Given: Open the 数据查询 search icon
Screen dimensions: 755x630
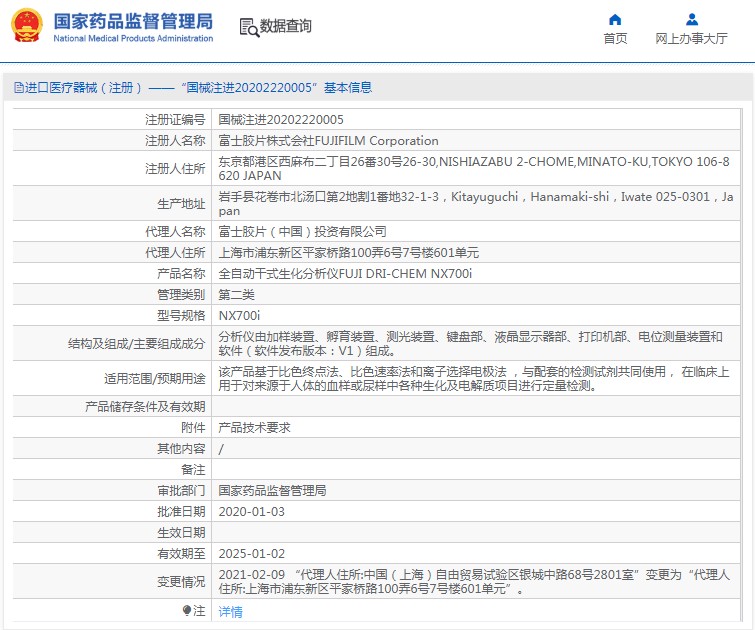Looking at the screenshot, I should point(249,27).
